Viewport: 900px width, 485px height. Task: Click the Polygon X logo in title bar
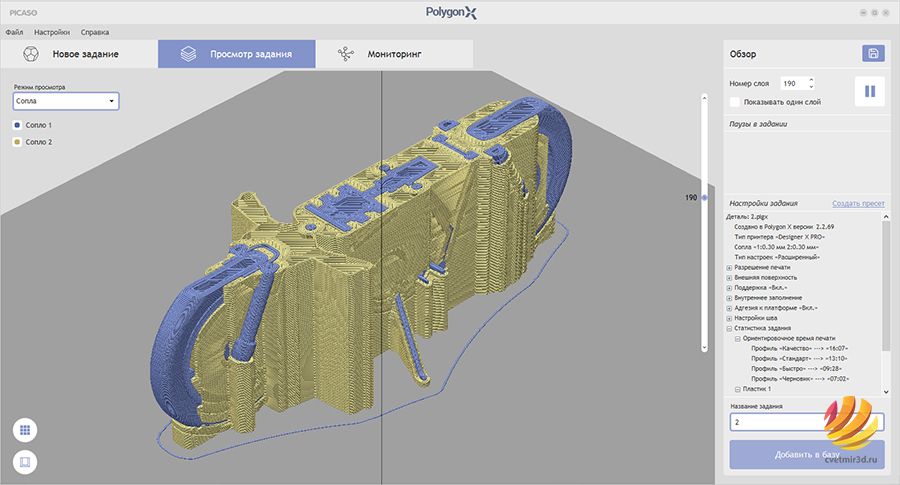tap(451, 12)
